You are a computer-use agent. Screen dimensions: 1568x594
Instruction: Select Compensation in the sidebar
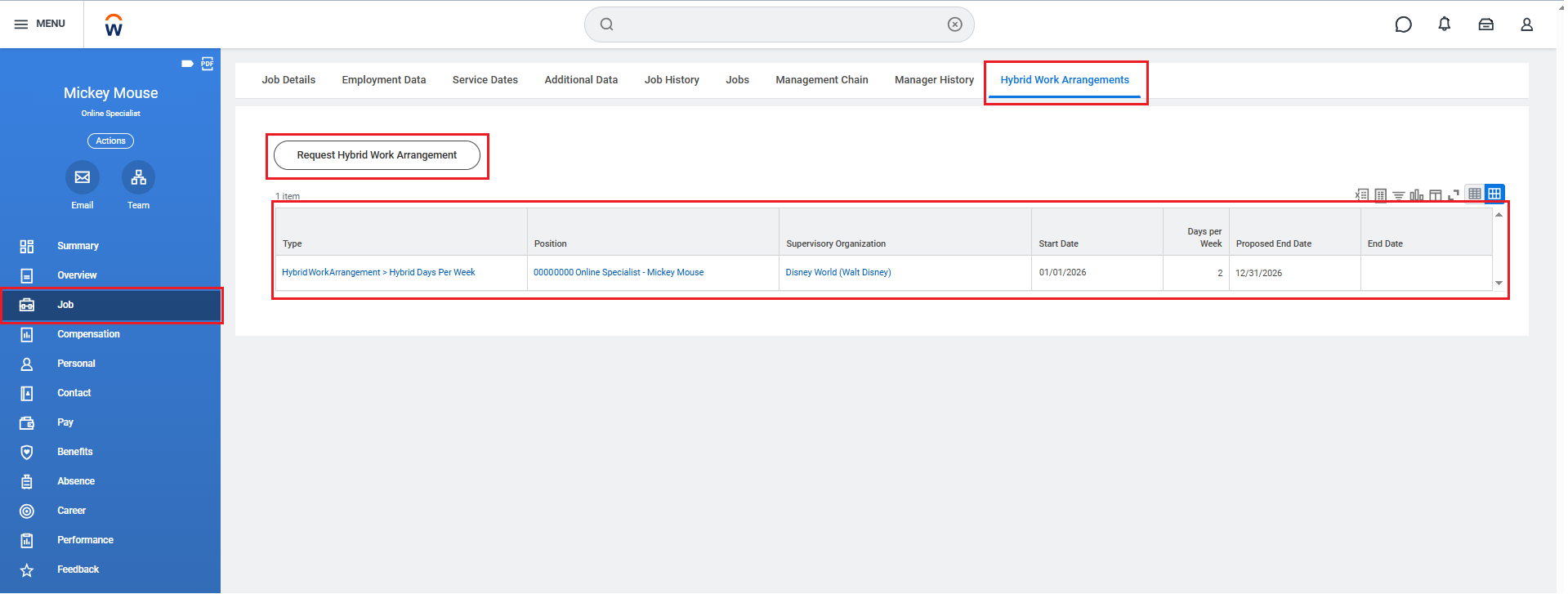tap(88, 334)
